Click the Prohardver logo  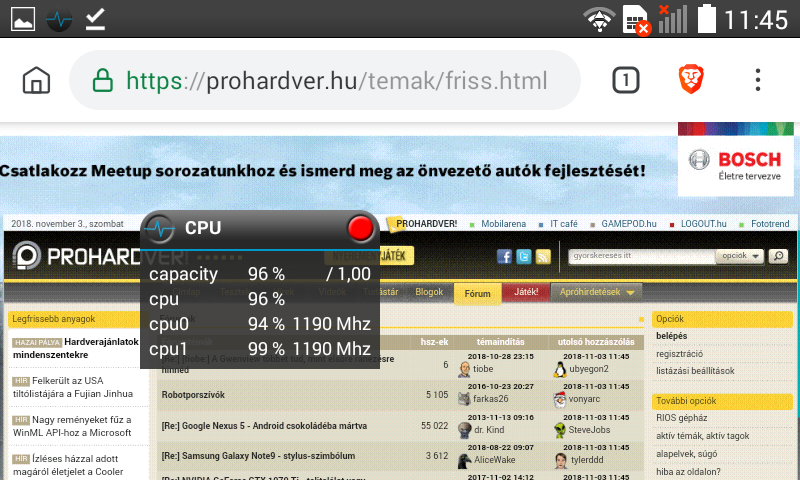[101, 256]
